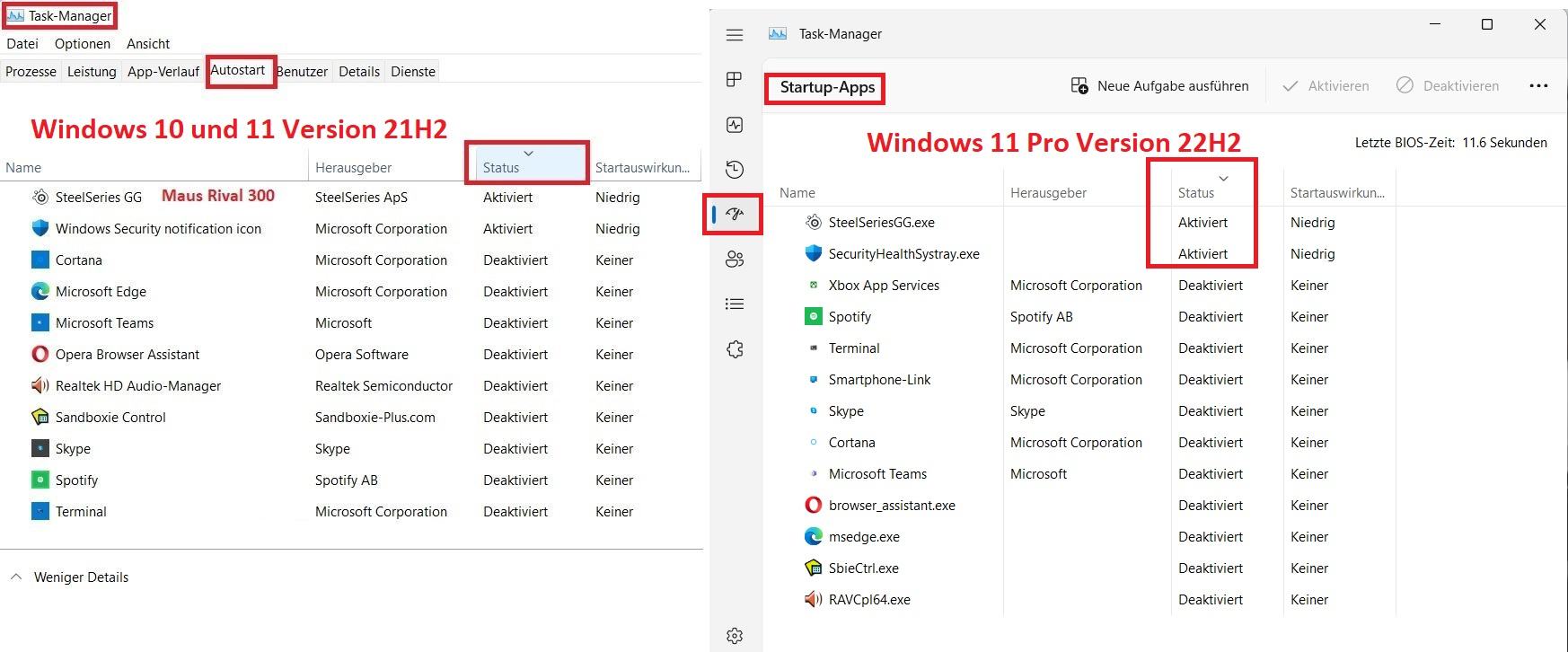Click SteelSeries ApS publisher cell

pos(361,197)
